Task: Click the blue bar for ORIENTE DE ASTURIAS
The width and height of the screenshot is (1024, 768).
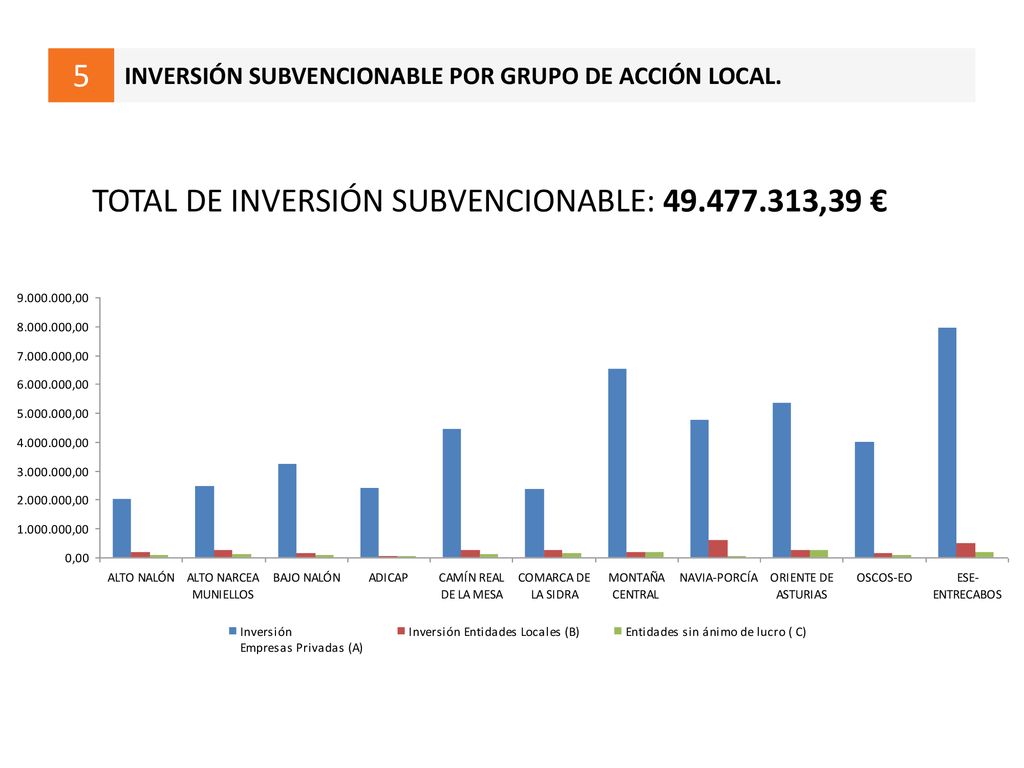Action: (x=782, y=480)
